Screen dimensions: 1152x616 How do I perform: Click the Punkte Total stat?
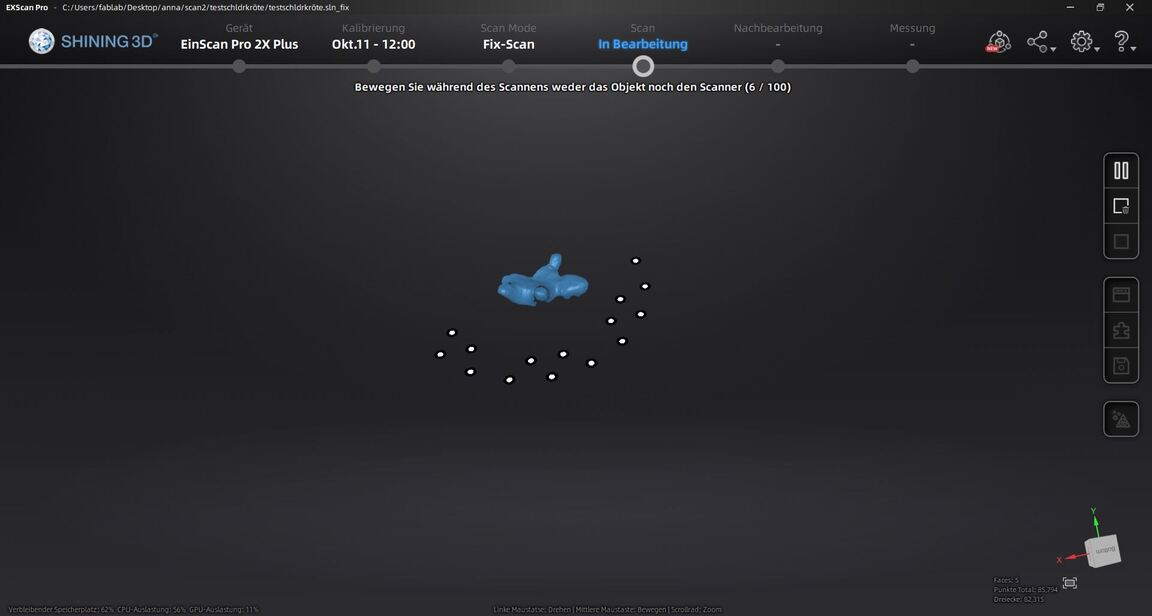tap(1026, 590)
